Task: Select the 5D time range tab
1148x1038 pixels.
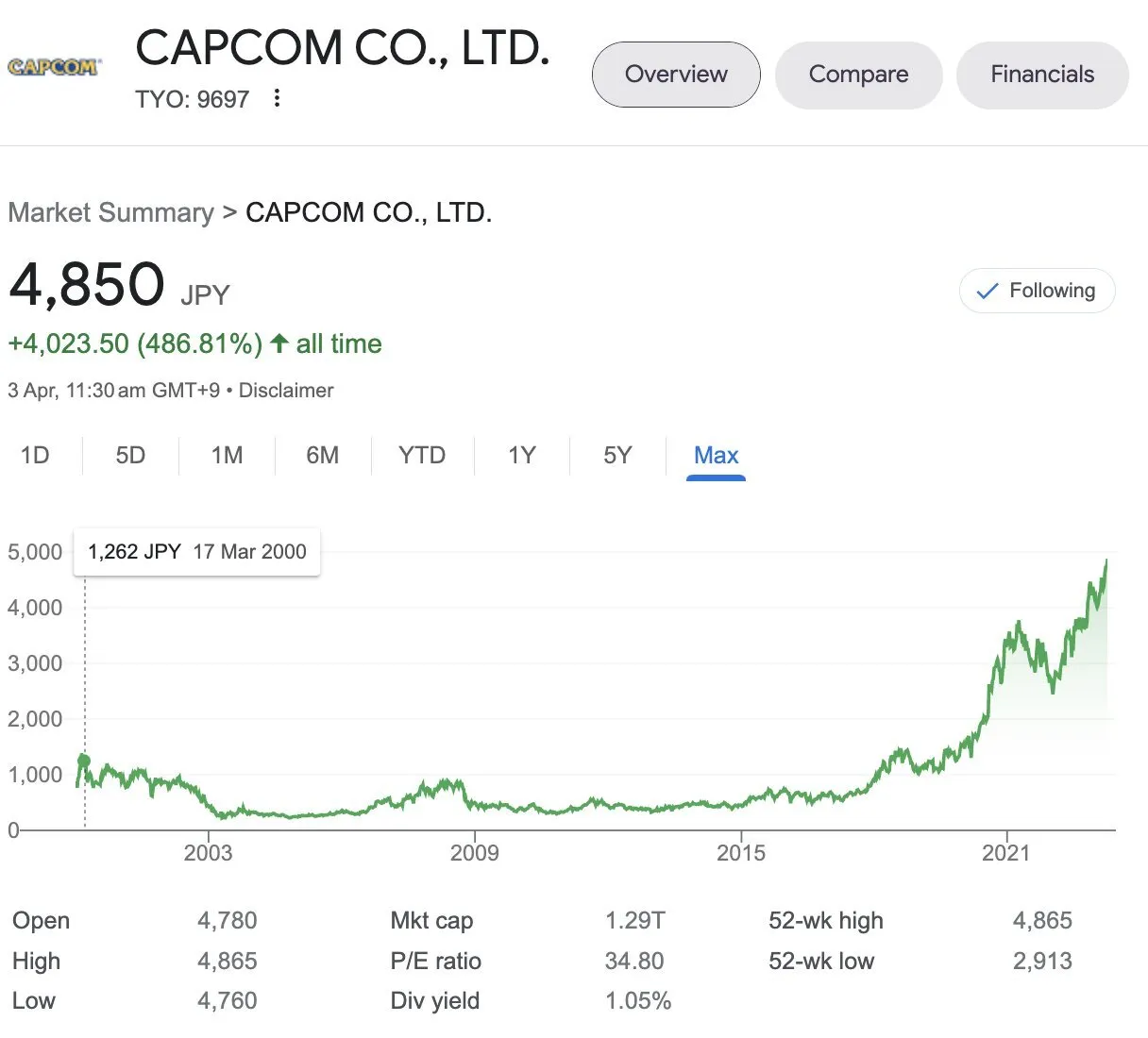Action: click(130, 456)
